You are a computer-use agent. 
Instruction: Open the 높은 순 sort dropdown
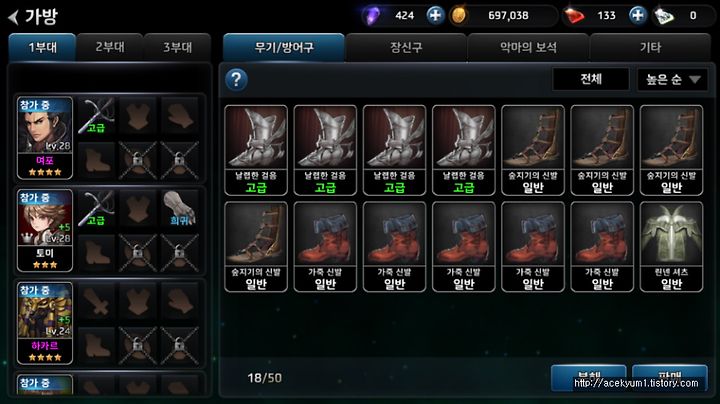(x=672, y=80)
